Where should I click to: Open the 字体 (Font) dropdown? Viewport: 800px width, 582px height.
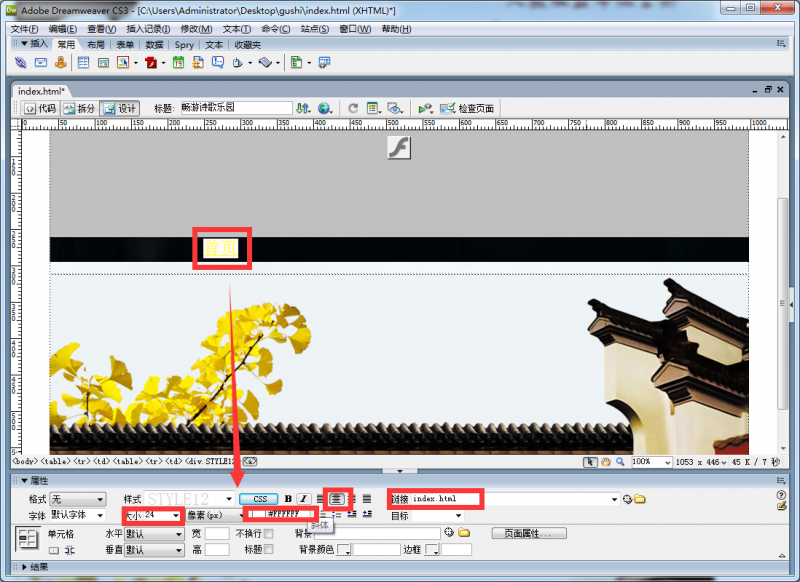(78, 515)
